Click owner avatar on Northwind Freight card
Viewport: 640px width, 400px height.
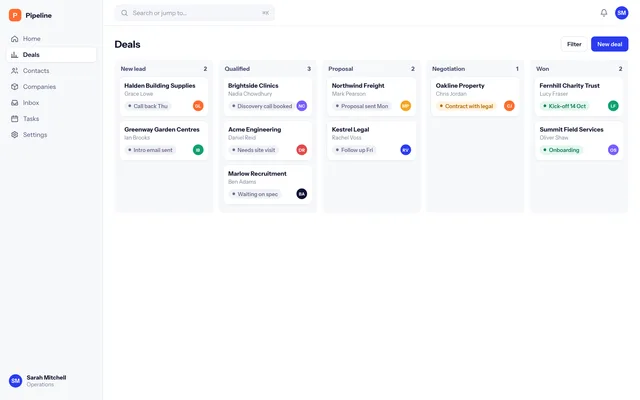click(405, 106)
